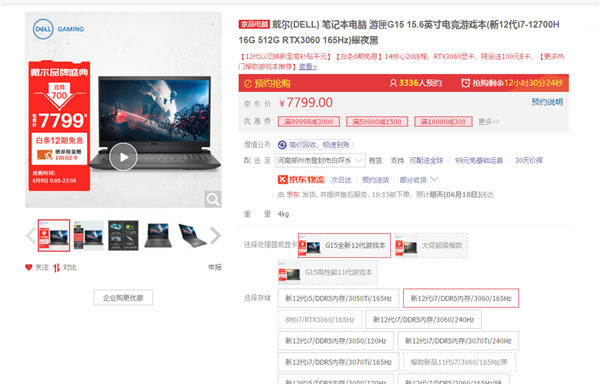Viewport: 600px width, 384px height.
Task: Select the 满10000减300 coupon
Action: click(443, 122)
